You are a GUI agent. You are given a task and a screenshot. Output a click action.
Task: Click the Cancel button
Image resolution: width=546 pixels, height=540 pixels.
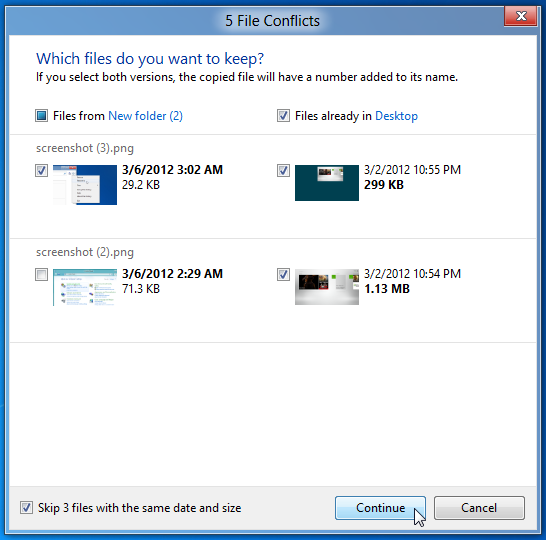(x=479, y=508)
